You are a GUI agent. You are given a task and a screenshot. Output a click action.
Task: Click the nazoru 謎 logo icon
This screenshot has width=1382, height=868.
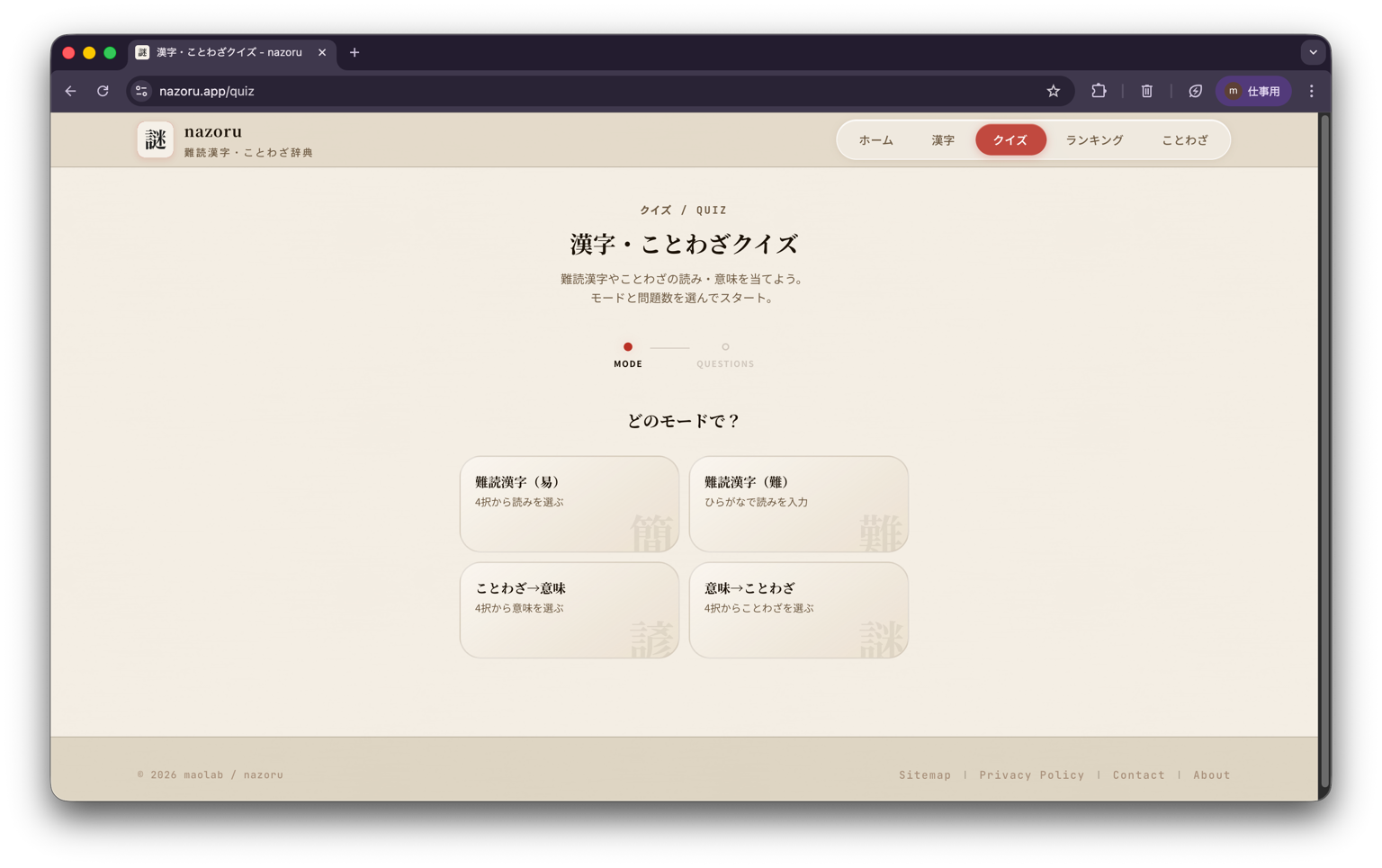coord(155,139)
